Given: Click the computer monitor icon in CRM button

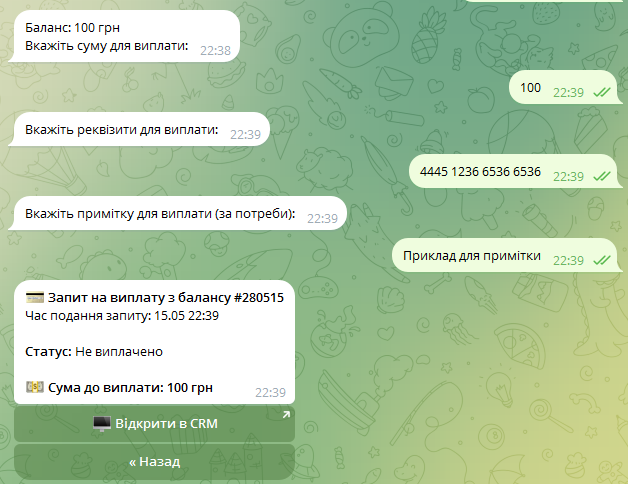Looking at the screenshot, I should click(x=102, y=424).
